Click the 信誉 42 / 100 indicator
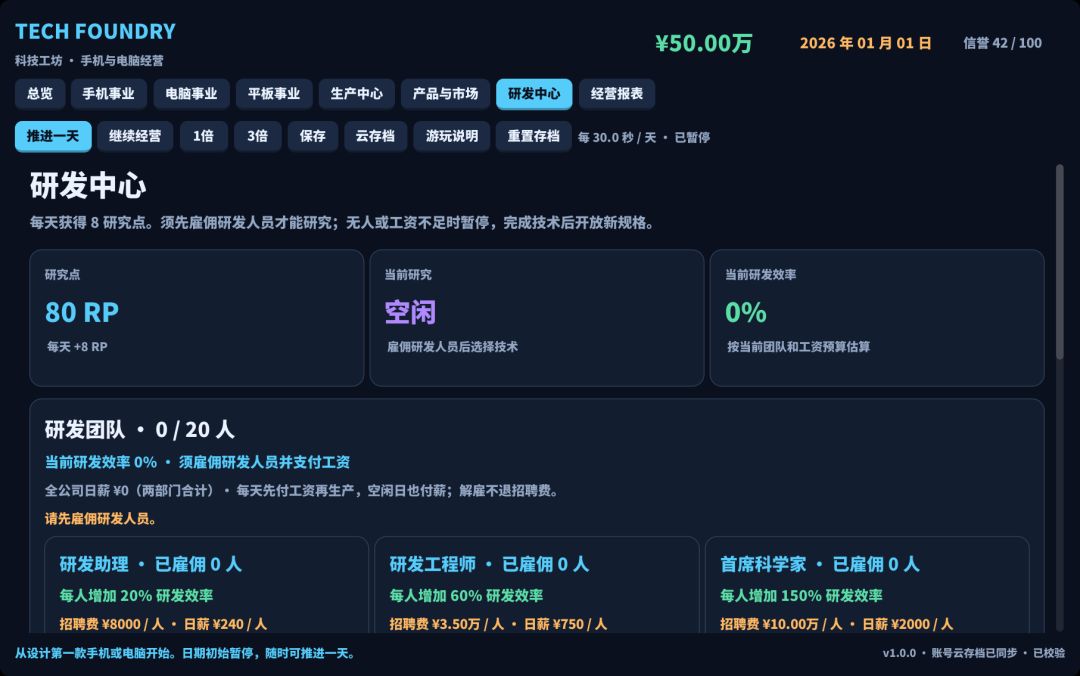 pyautogui.click(x=1002, y=43)
